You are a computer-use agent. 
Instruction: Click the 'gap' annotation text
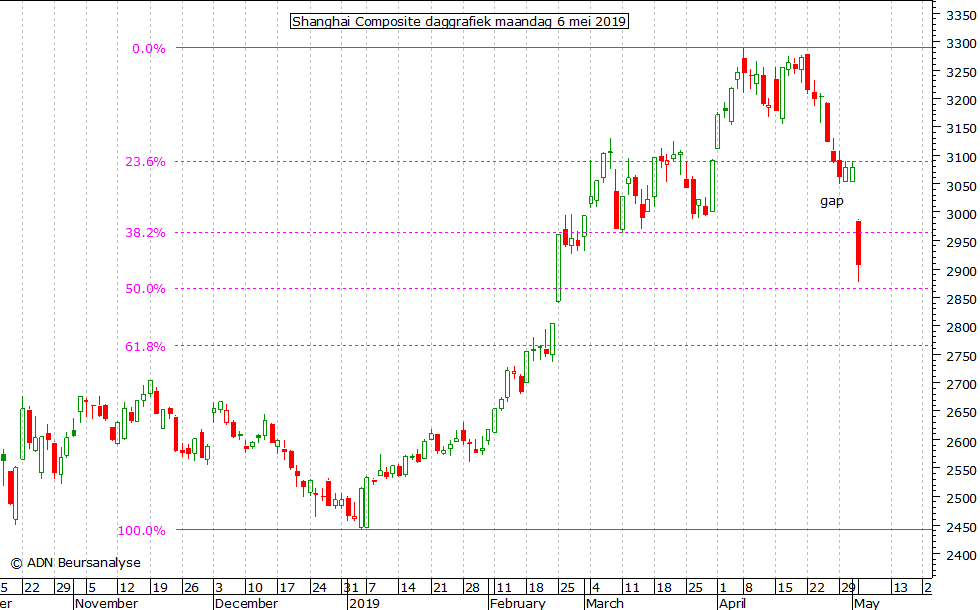(x=832, y=201)
